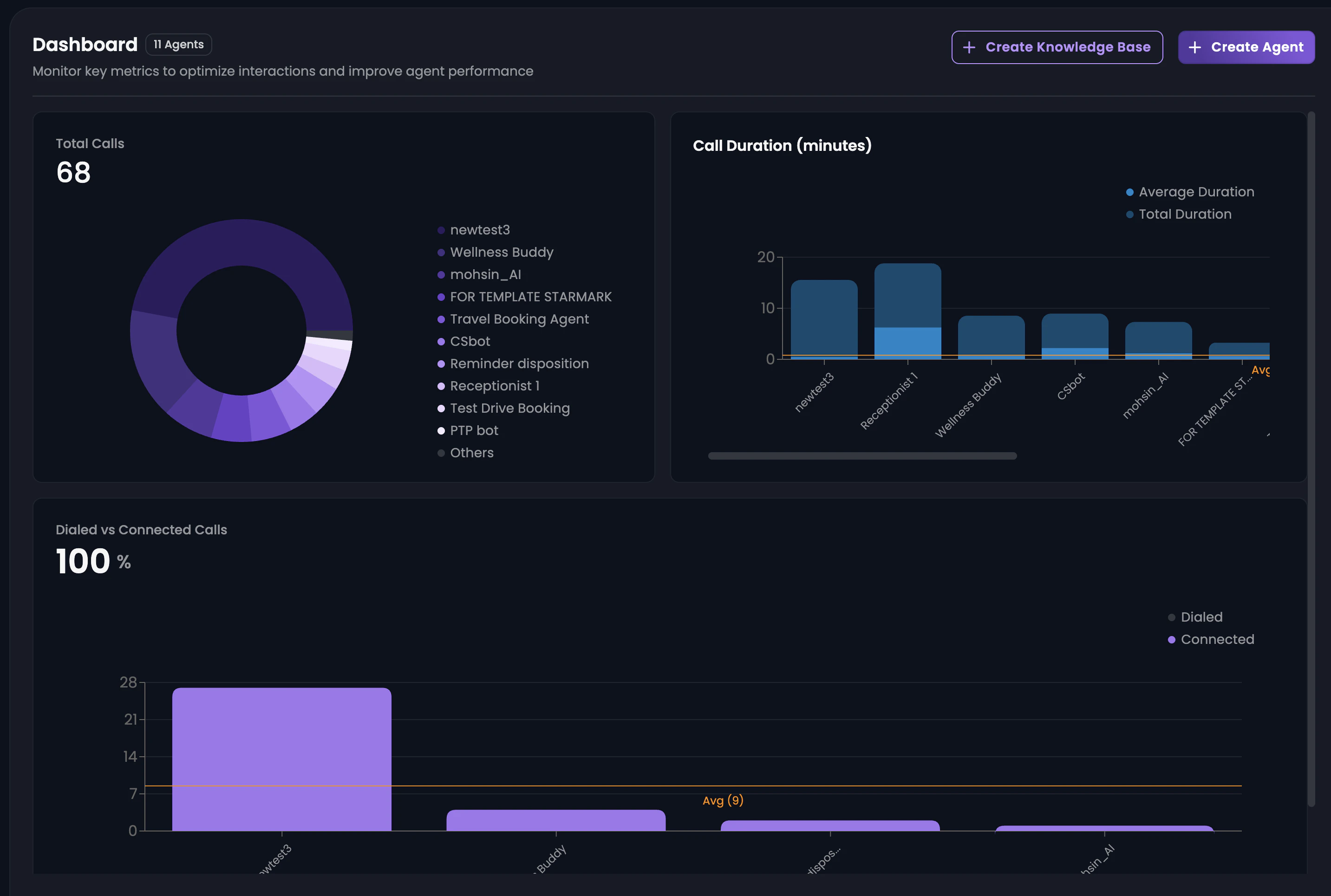Click the plus icon on Create Agent

[1194, 47]
